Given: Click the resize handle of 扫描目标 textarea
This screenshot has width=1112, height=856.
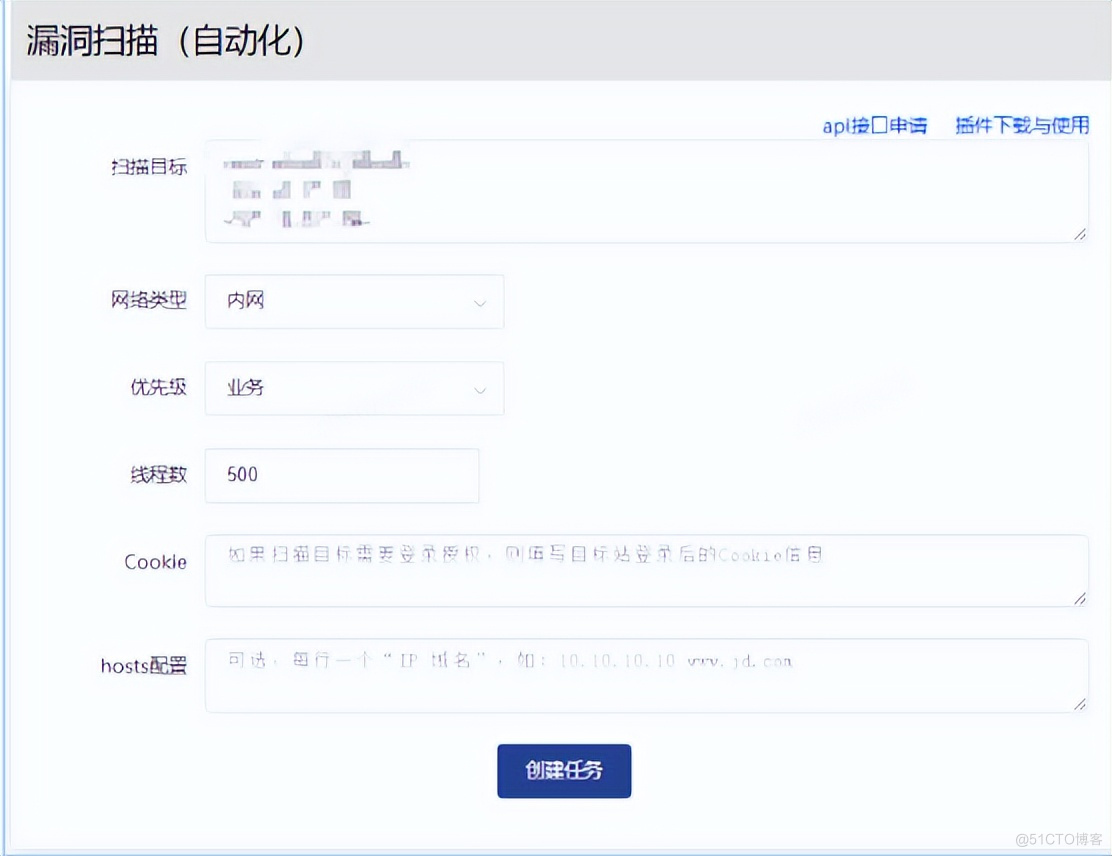Looking at the screenshot, I should [x=1080, y=234].
